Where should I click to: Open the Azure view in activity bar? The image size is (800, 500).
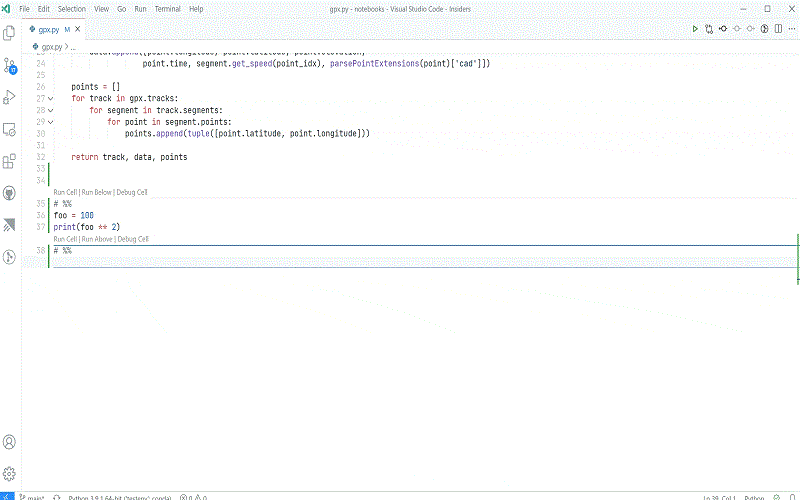point(9,225)
